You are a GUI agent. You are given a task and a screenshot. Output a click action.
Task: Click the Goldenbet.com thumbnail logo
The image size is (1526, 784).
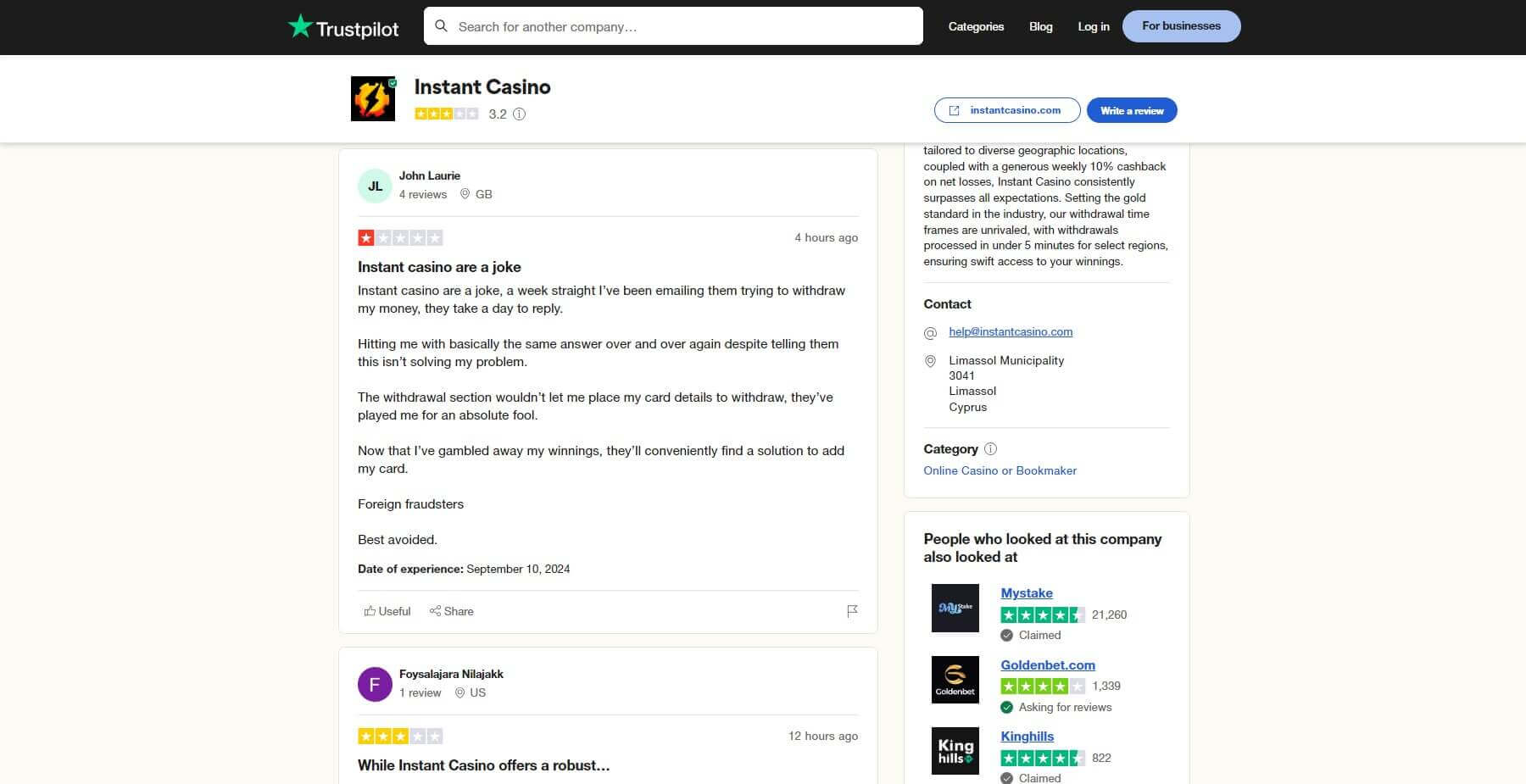(x=955, y=680)
